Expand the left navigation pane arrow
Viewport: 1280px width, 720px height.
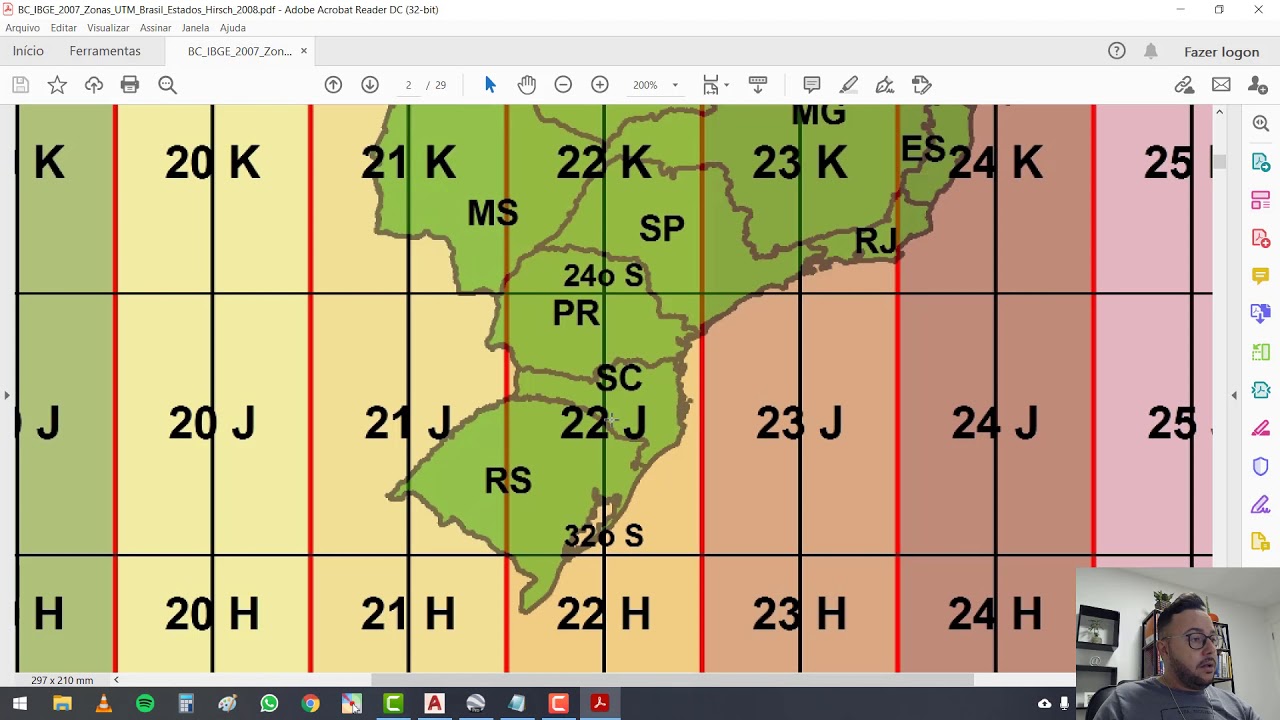[x=7, y=396]
